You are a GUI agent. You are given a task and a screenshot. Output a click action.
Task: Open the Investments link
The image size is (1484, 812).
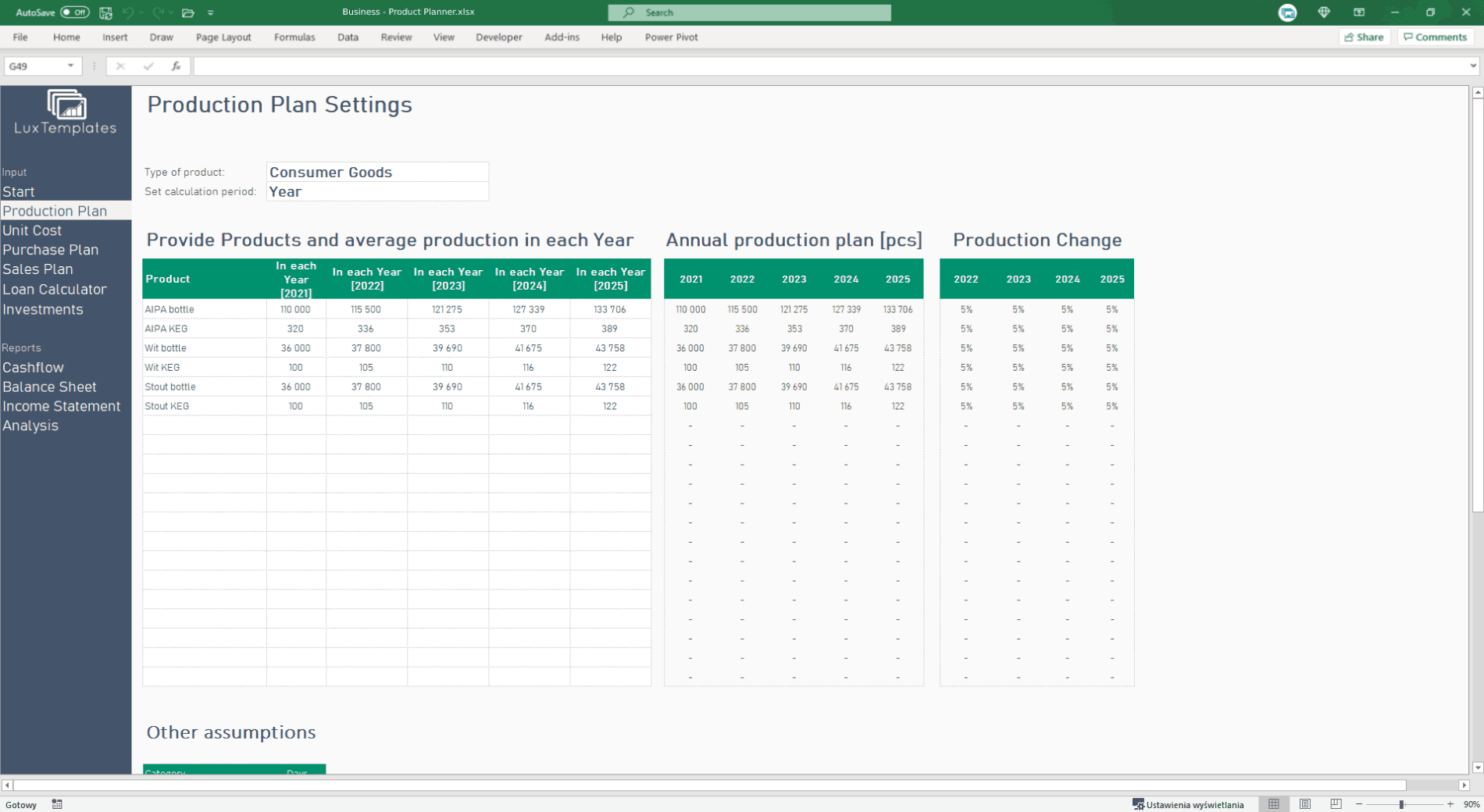click(x=42, y=309)
